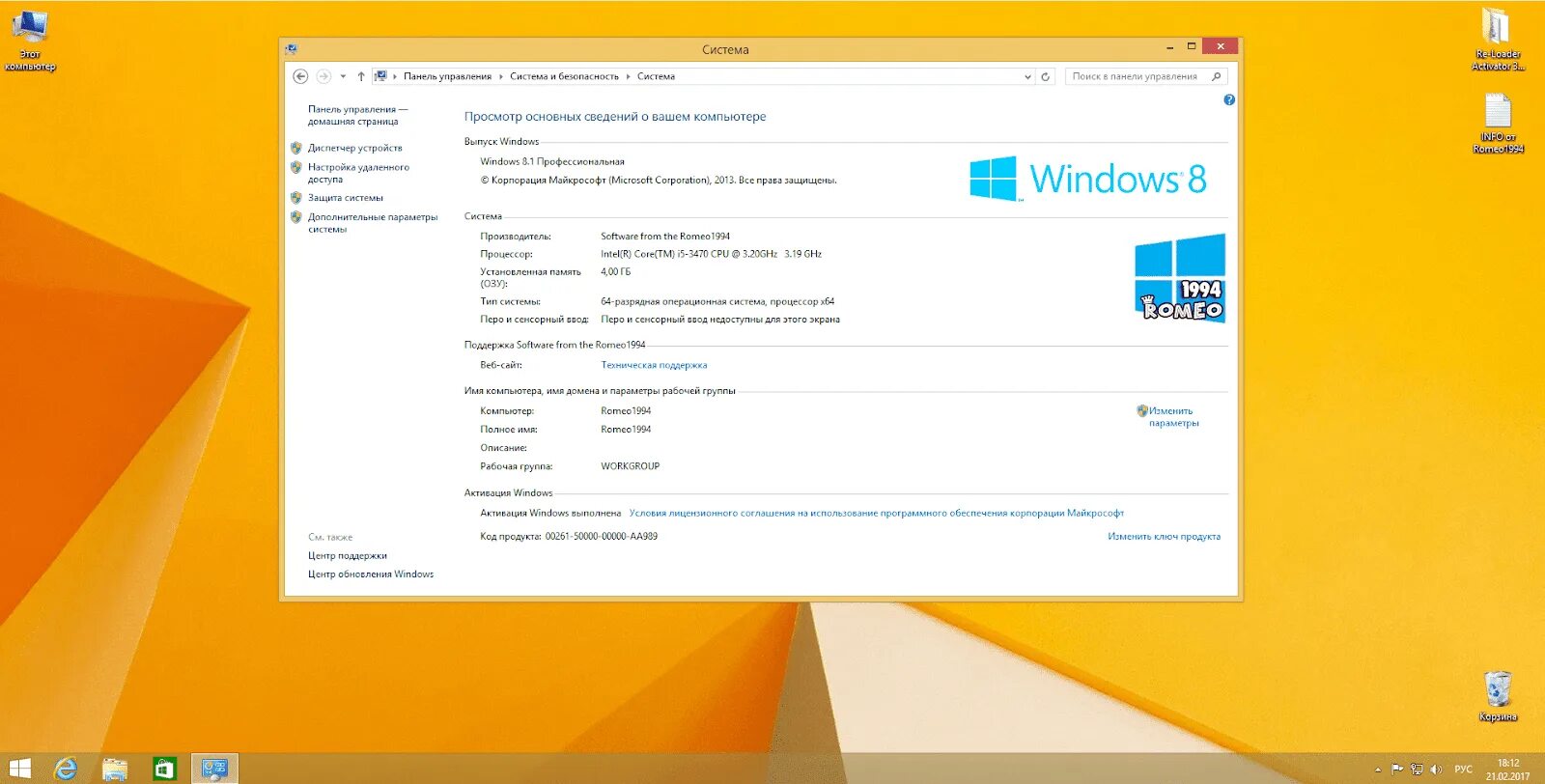Switch input language 'РУС'
Image resolution: width=1545 pixels, height=784 pixels.
click(1464, 770)
